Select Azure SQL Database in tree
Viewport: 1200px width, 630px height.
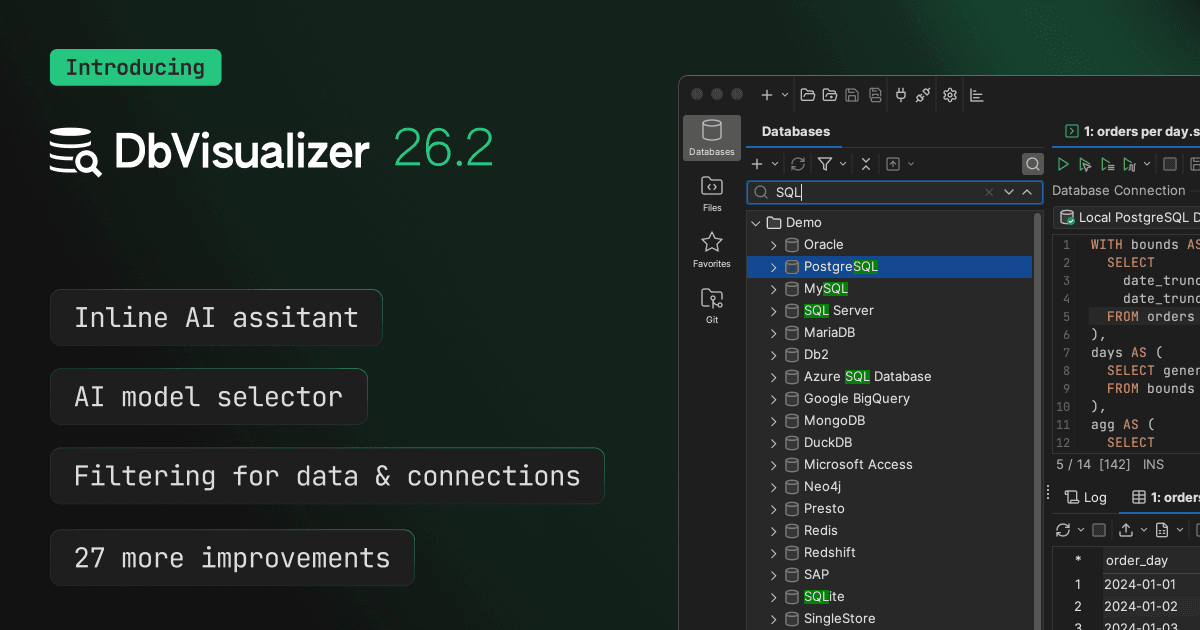pos(867,376)
